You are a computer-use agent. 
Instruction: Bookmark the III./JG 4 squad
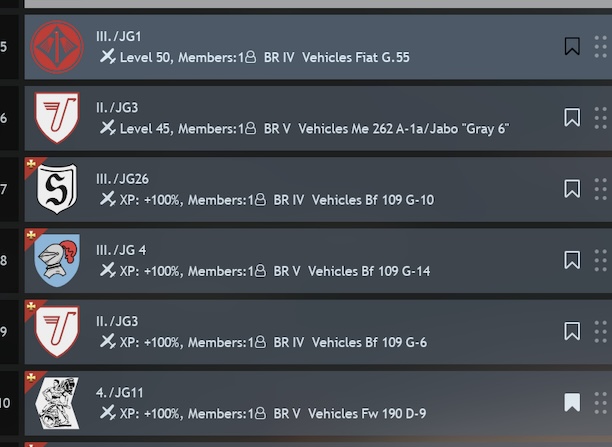(572, 260)
